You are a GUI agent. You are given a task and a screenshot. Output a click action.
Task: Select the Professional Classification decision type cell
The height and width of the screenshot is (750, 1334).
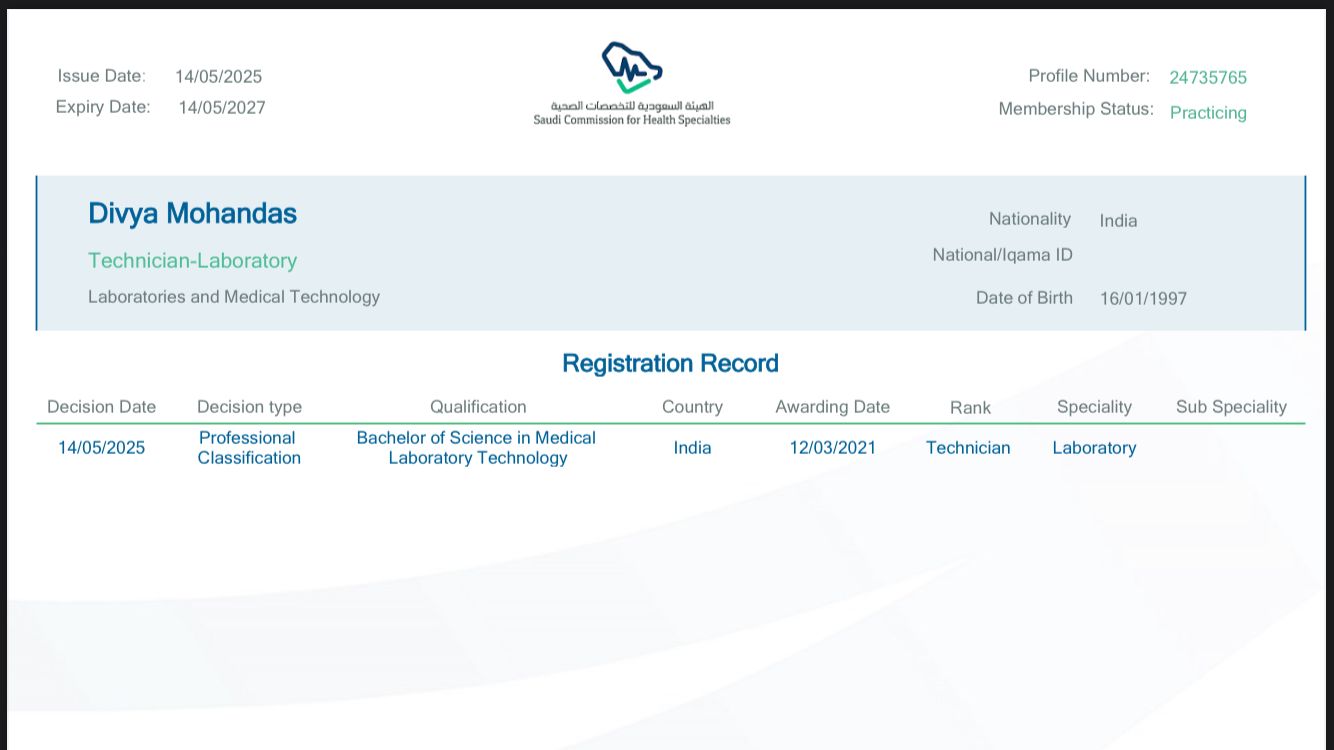249,448
